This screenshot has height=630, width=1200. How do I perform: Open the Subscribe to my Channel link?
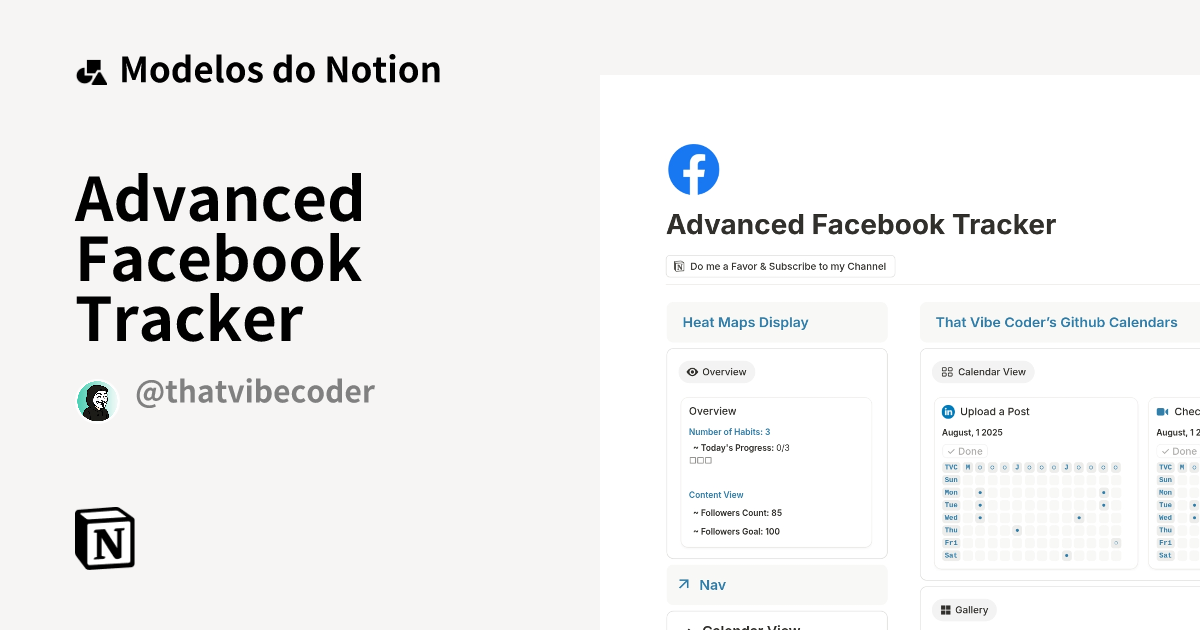(781, 266)
